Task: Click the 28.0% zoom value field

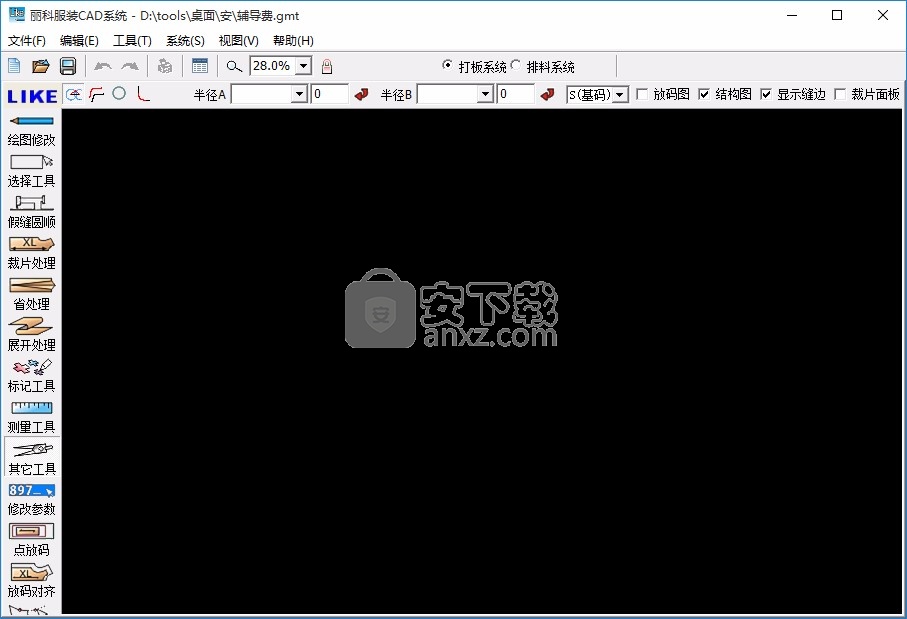Action: (273, 66)
